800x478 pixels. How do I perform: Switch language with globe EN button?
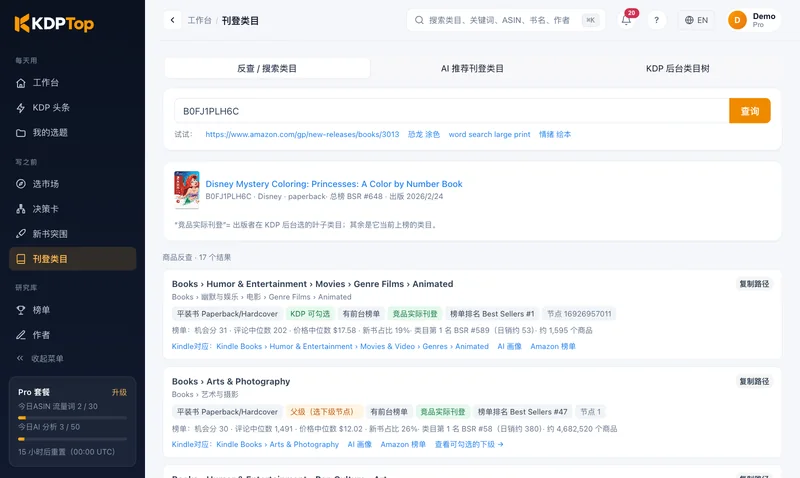click(696, 20)
